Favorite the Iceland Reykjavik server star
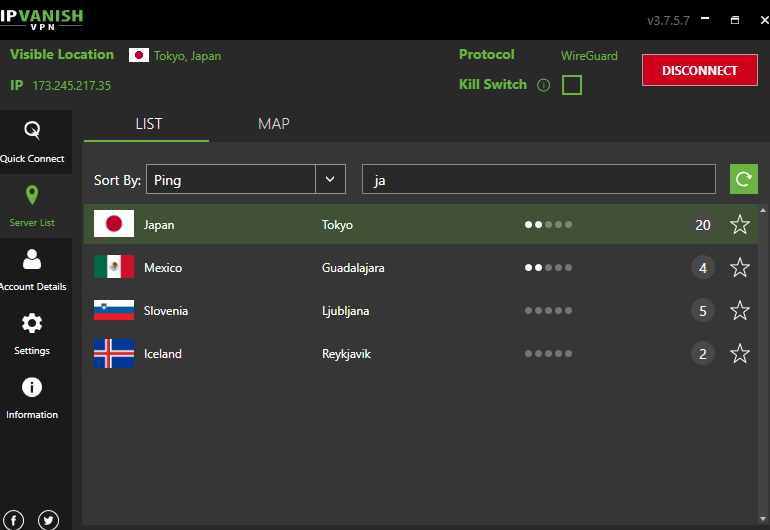 point(740,353)
